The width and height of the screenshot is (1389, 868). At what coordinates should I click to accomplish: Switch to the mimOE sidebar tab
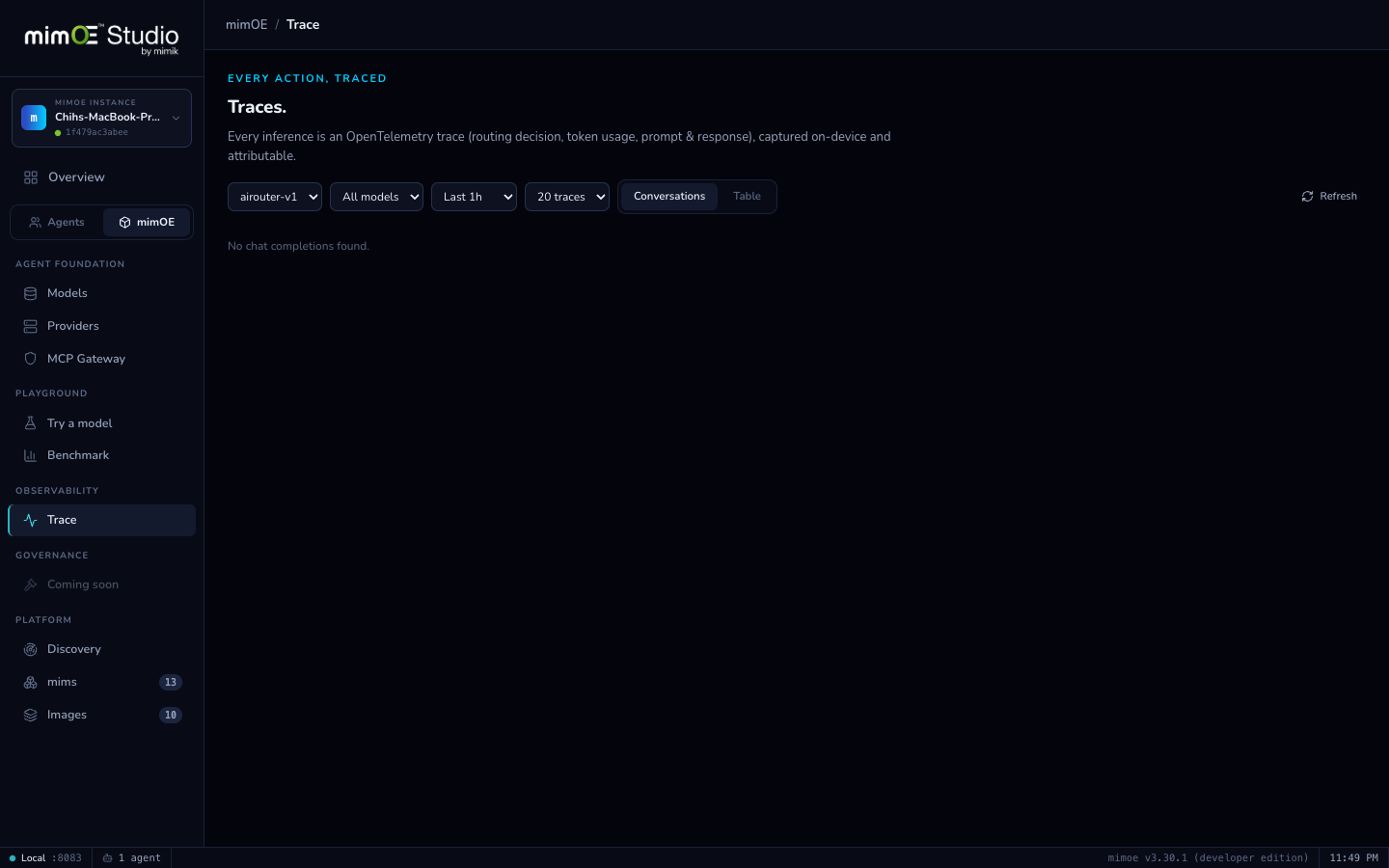click(x=147, y=222)
